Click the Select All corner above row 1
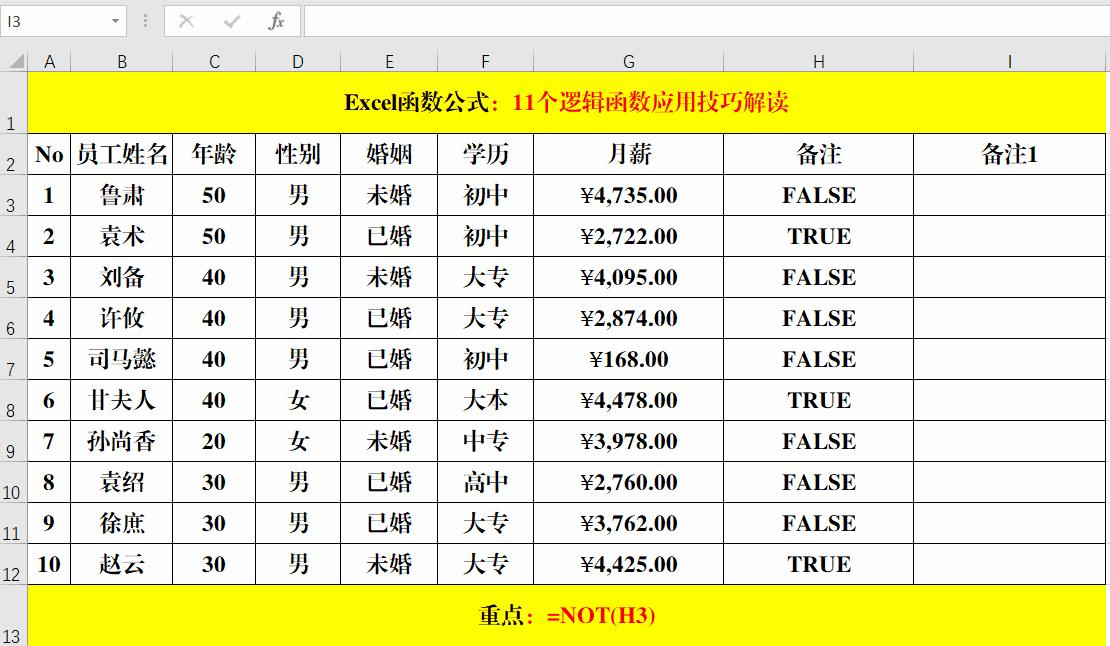The width and height of the screenshot is (1110, 646). [x=15, y=60]
